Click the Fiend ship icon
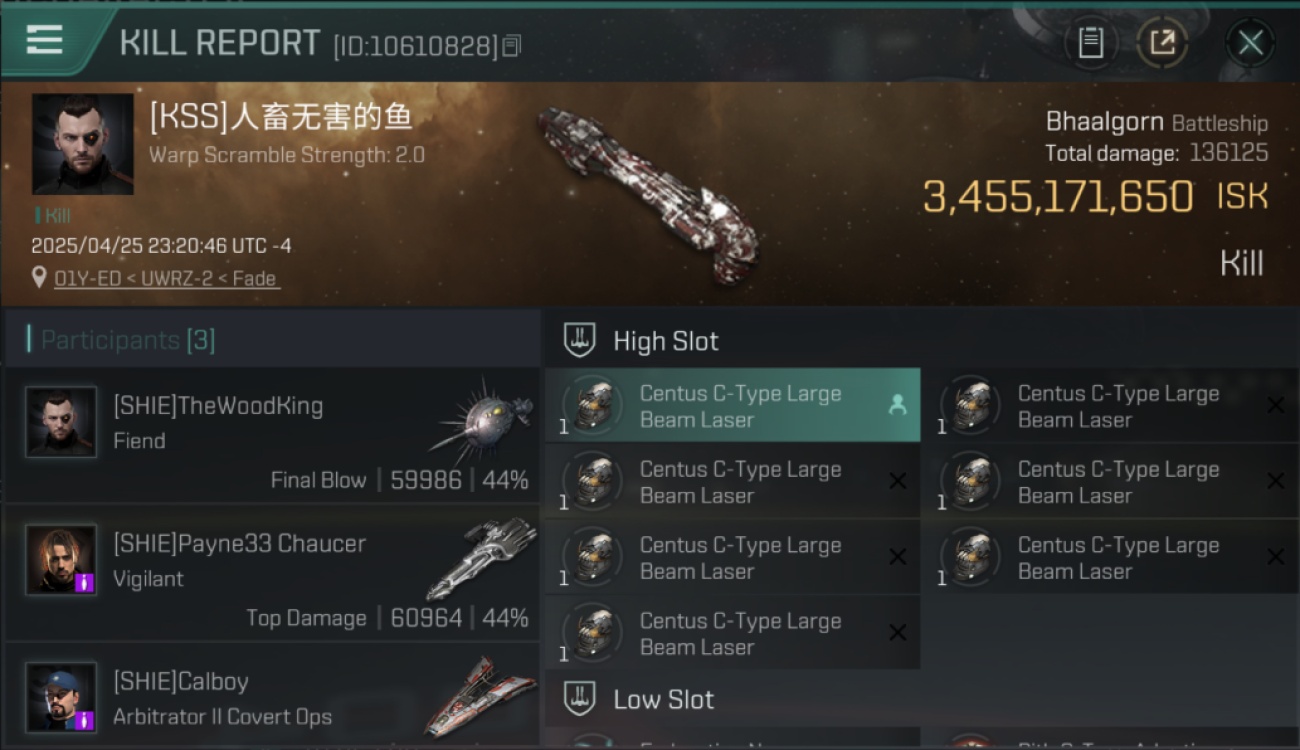 point(483,418)
